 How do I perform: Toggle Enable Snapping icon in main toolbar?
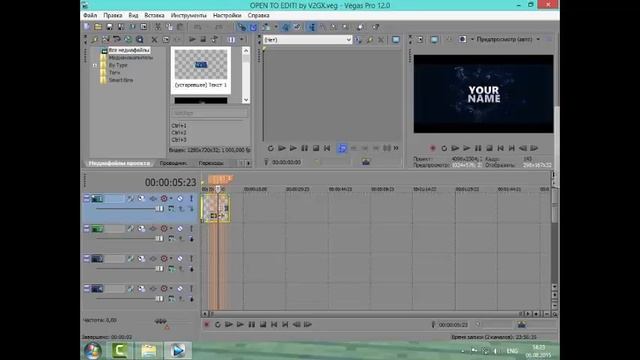click(x=242, y=27)
